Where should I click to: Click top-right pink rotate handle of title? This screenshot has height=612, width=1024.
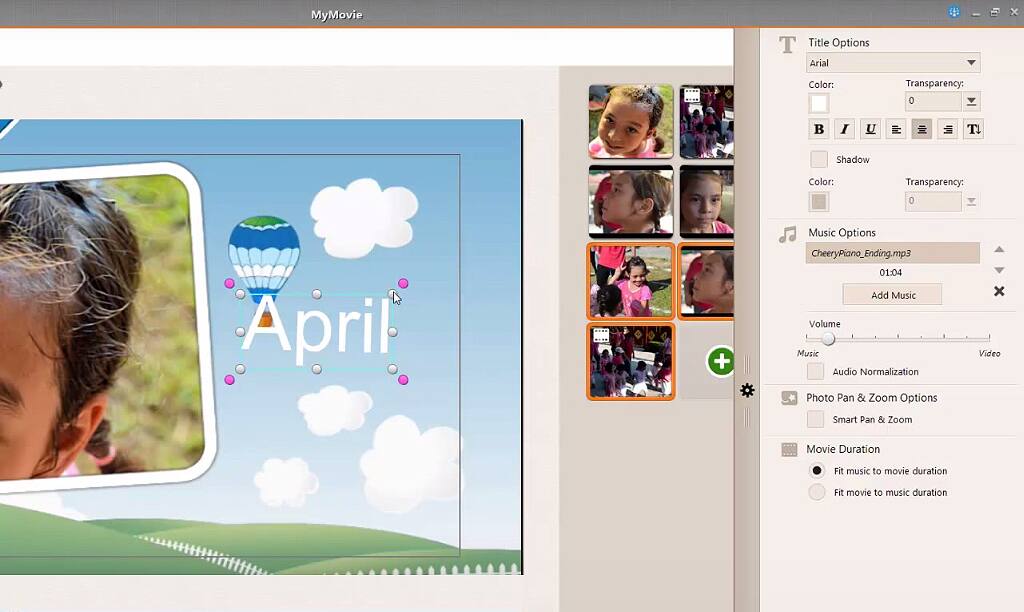(x=403, y=283)
